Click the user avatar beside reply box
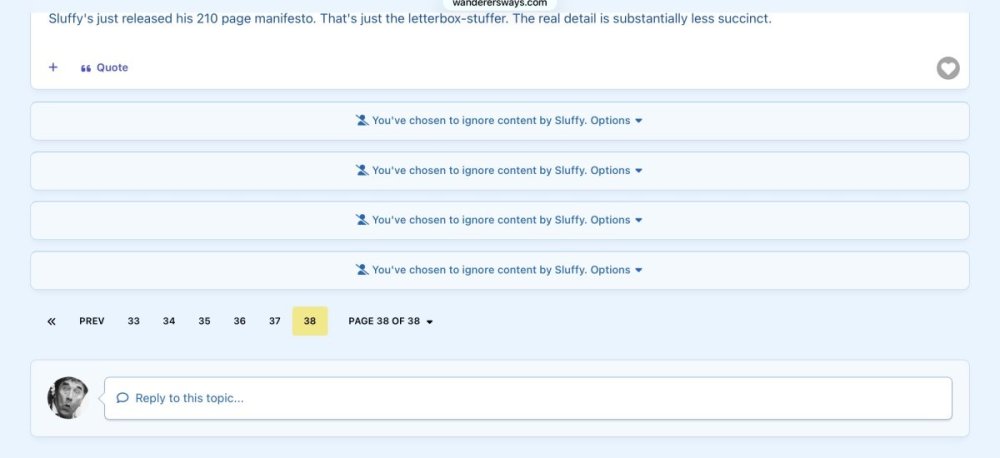1000x458 pixels. tap(68, 397)
